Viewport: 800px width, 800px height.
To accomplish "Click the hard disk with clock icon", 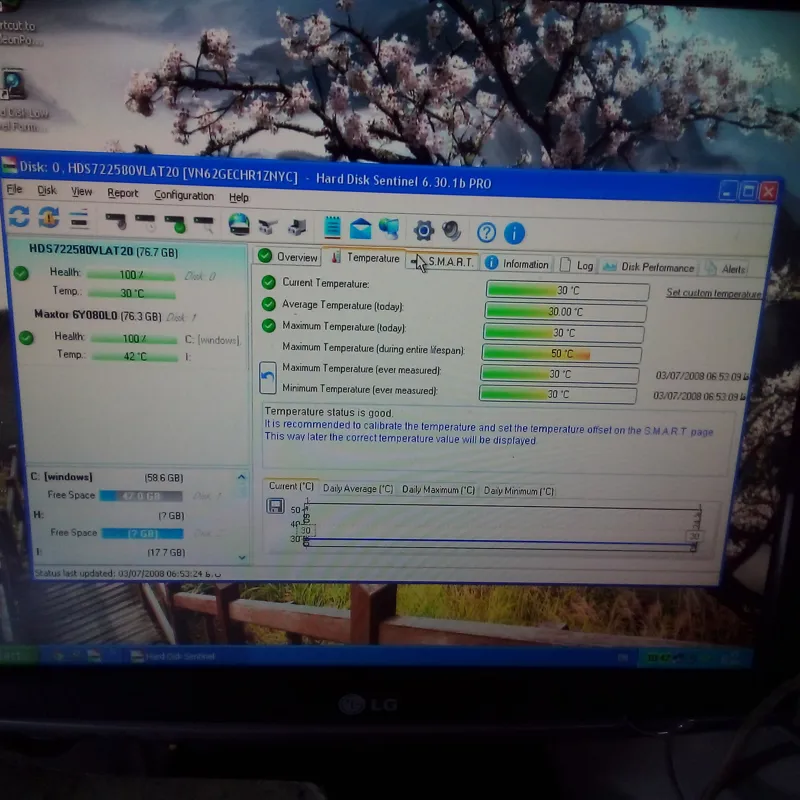I will point(145,222).
